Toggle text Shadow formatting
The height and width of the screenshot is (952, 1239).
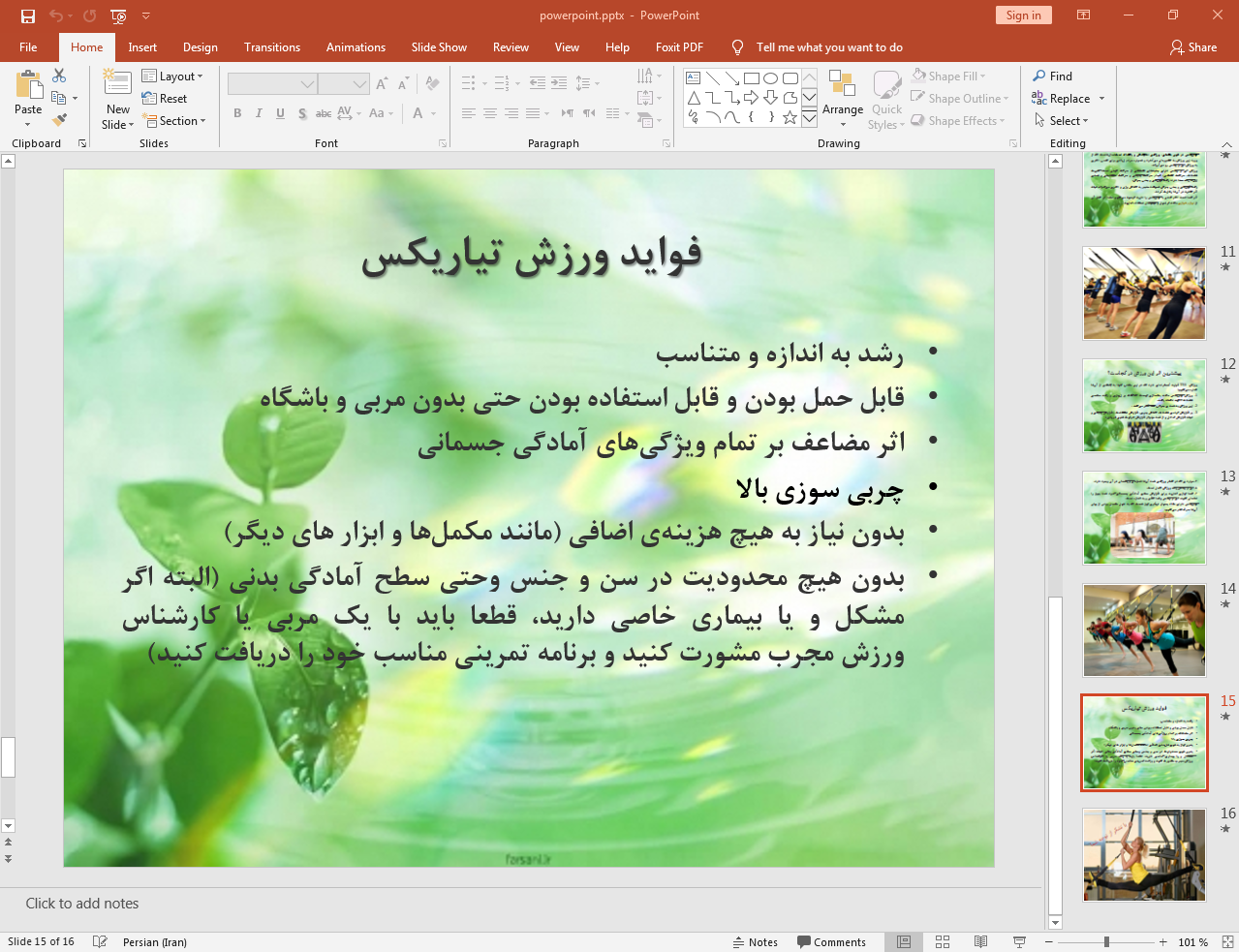coord(302,113)
